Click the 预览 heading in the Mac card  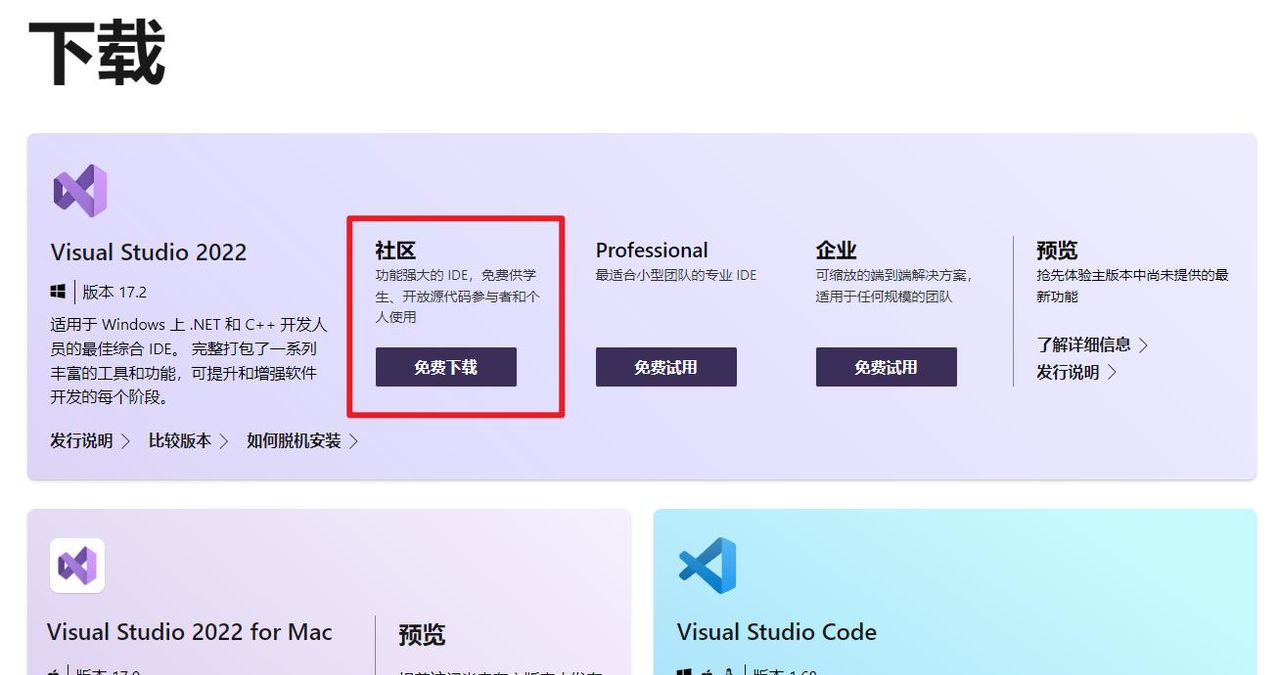click(x=422, y=635)
